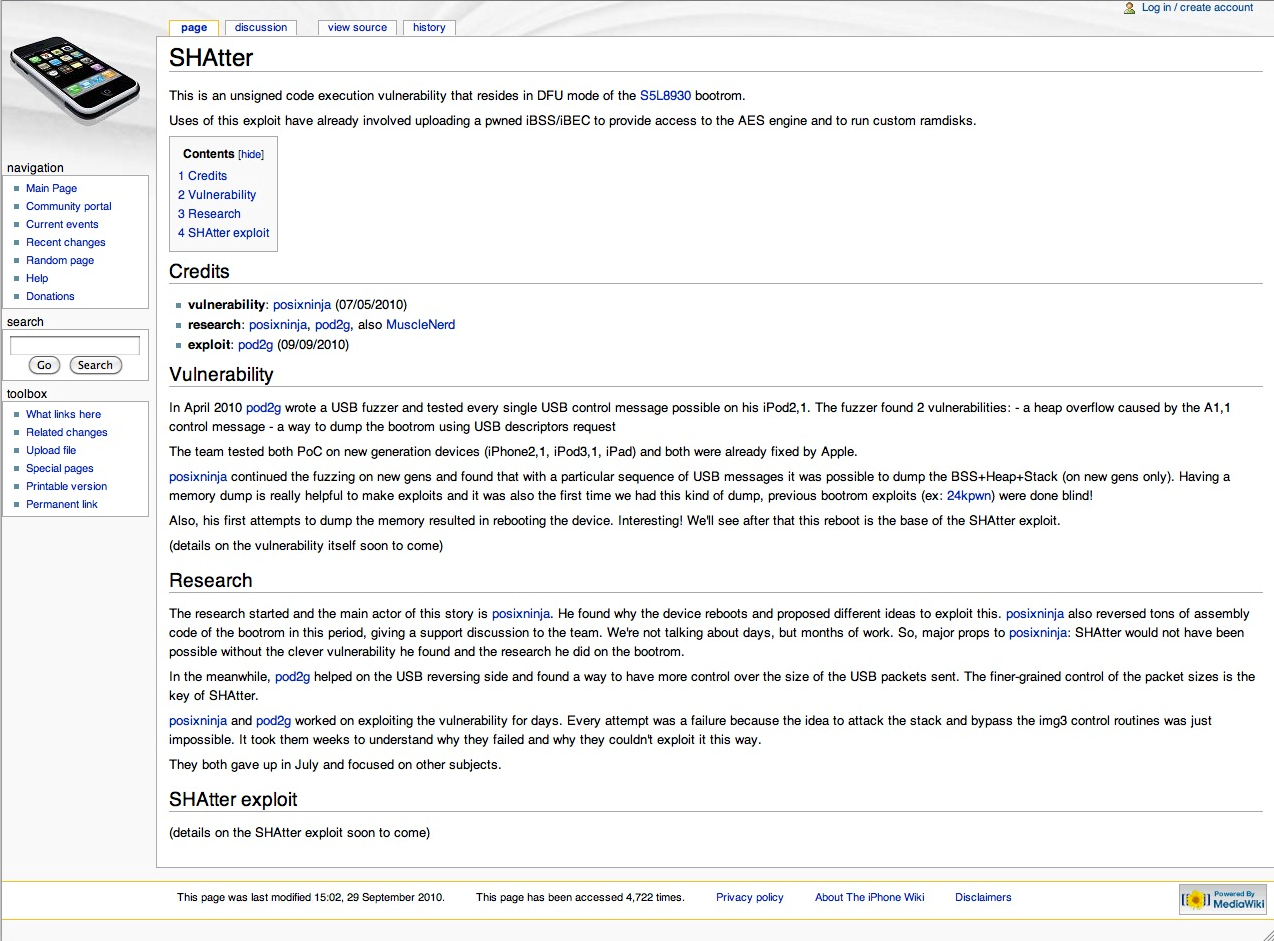Open the S5L8930 link
Viewport: 1274px width, 941px height.
[665, 97]
